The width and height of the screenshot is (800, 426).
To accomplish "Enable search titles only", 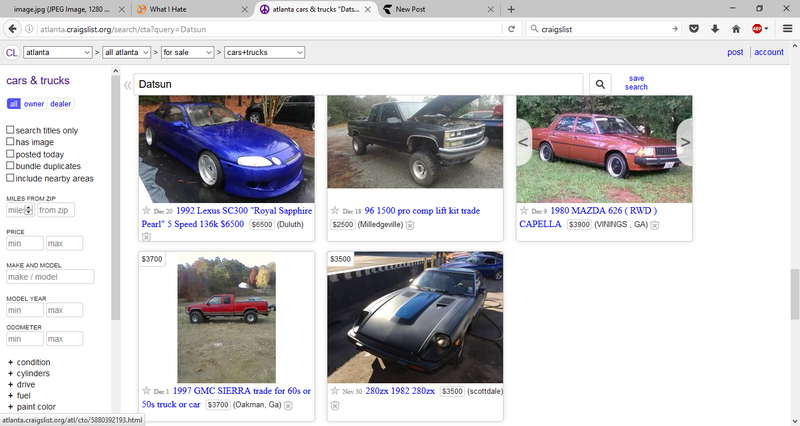I will coord(10,130).
